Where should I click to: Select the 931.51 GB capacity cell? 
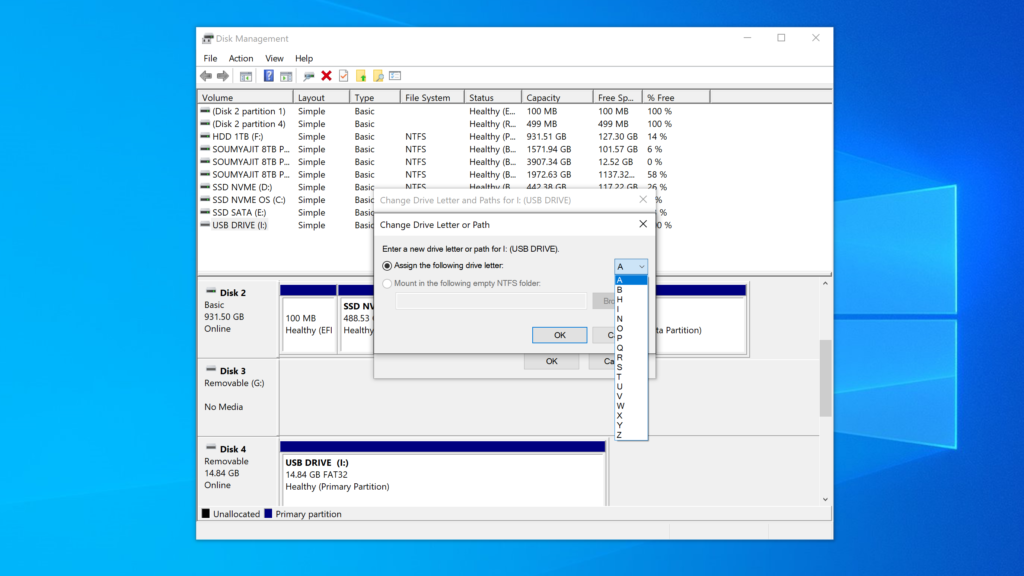pyautogui.click(x=547, y=136)
